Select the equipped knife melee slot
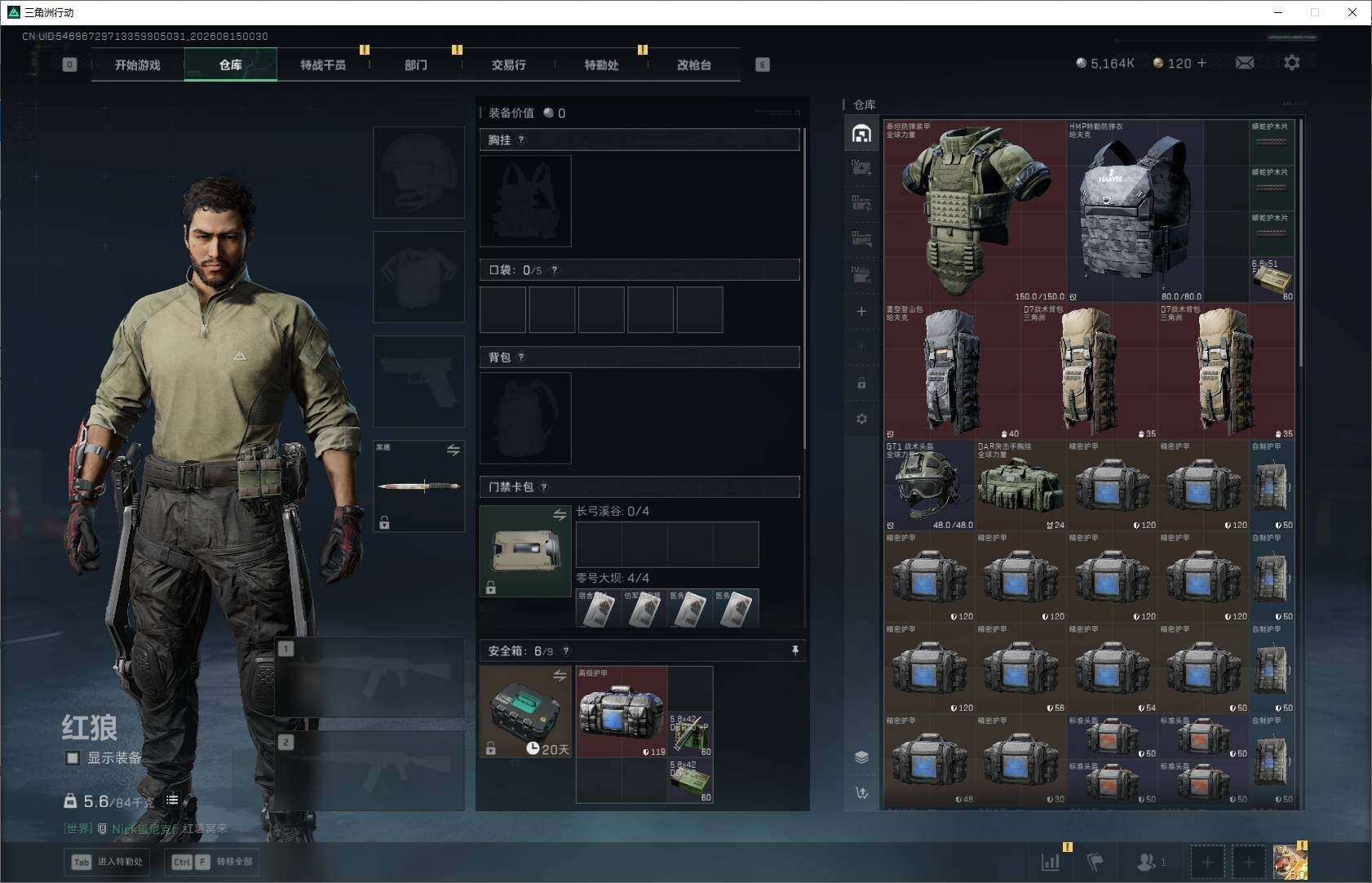Screen dimensions: 1372x883 [418, 486]
